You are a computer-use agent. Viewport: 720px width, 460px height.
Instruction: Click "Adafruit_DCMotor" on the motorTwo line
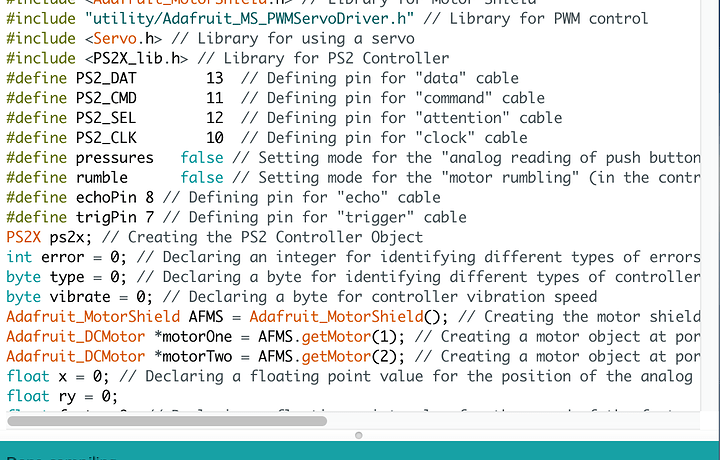coord(76,356)
